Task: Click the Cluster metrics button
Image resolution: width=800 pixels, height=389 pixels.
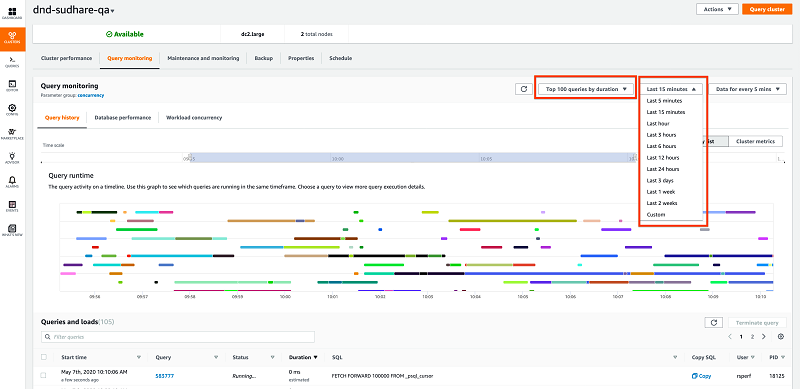Action: click(756, 141)
